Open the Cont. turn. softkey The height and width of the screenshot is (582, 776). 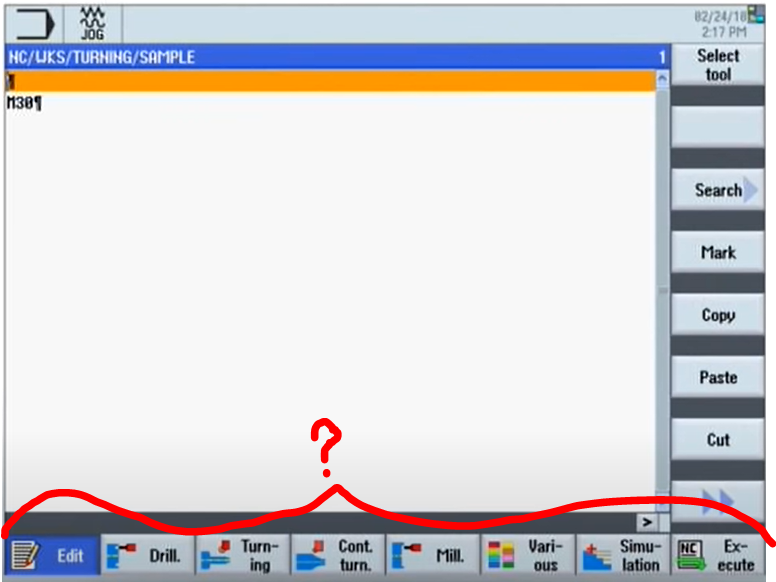[338, 555]
